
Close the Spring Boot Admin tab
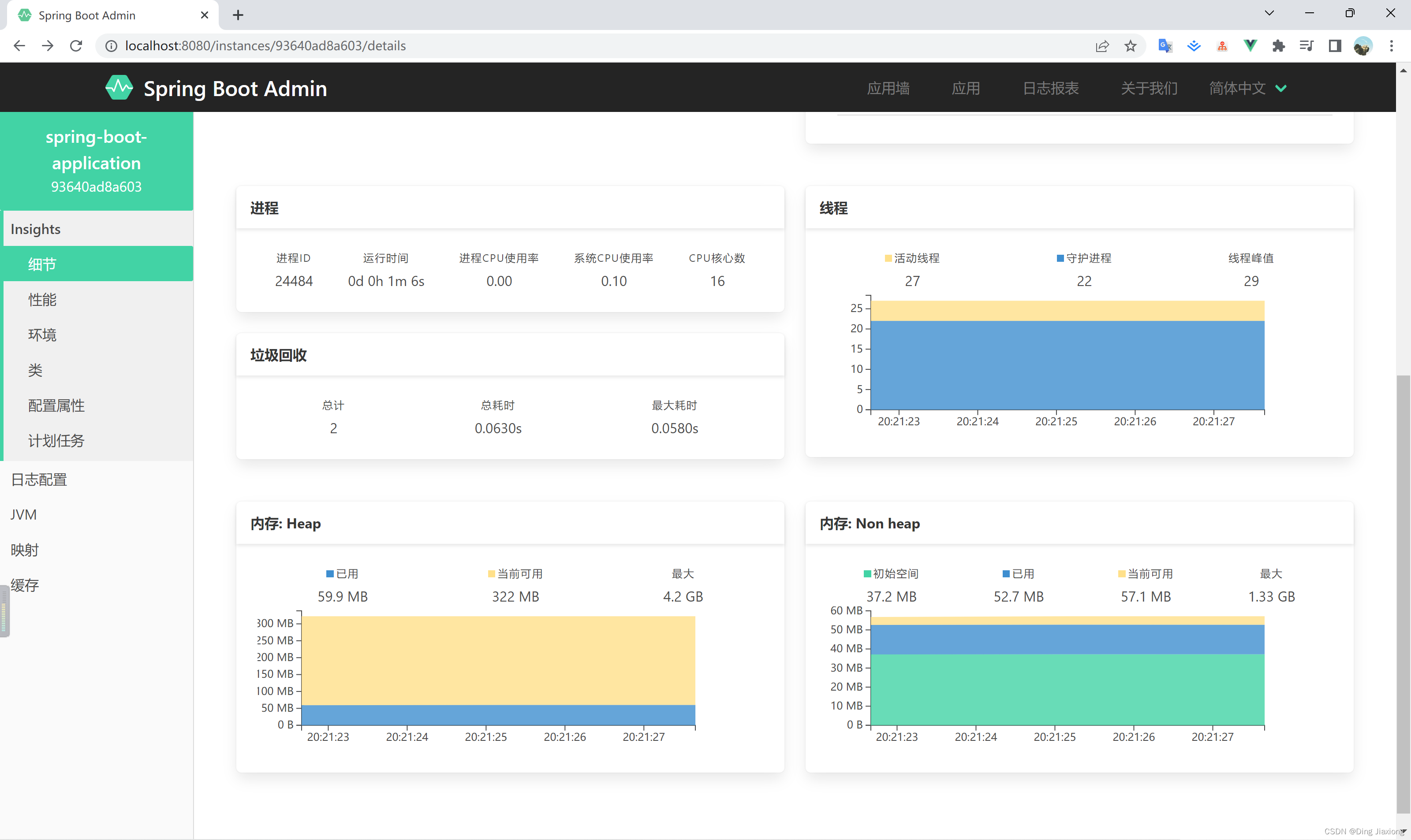point(205,15)
